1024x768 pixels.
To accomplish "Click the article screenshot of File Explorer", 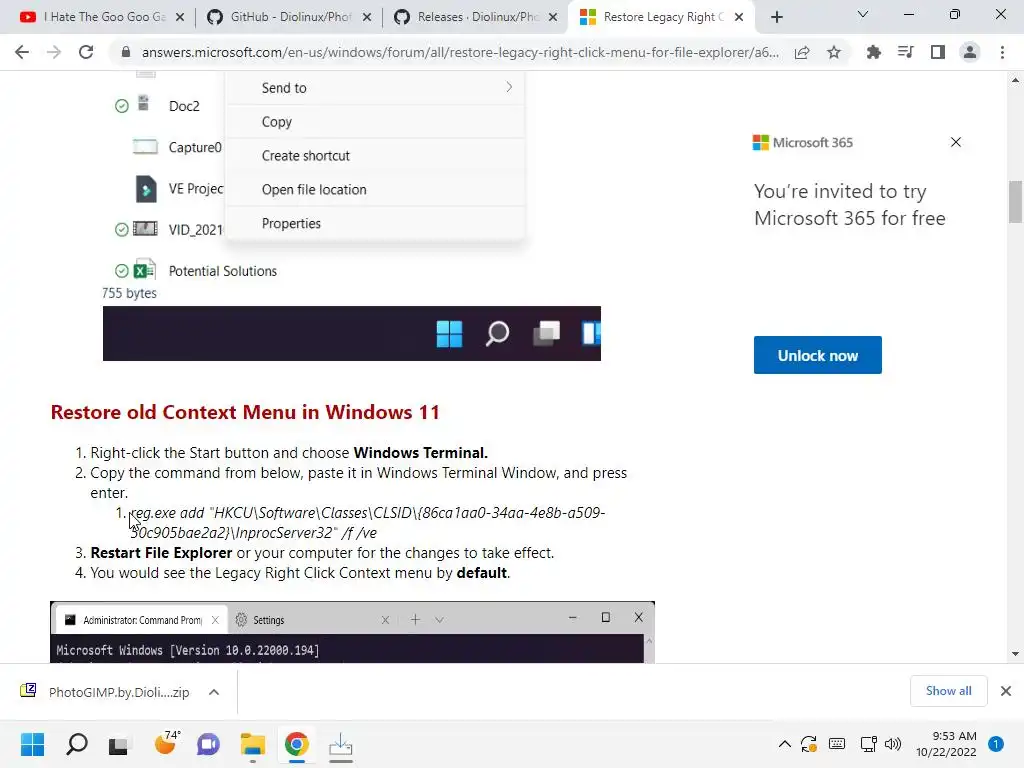I will coord(351,216).
